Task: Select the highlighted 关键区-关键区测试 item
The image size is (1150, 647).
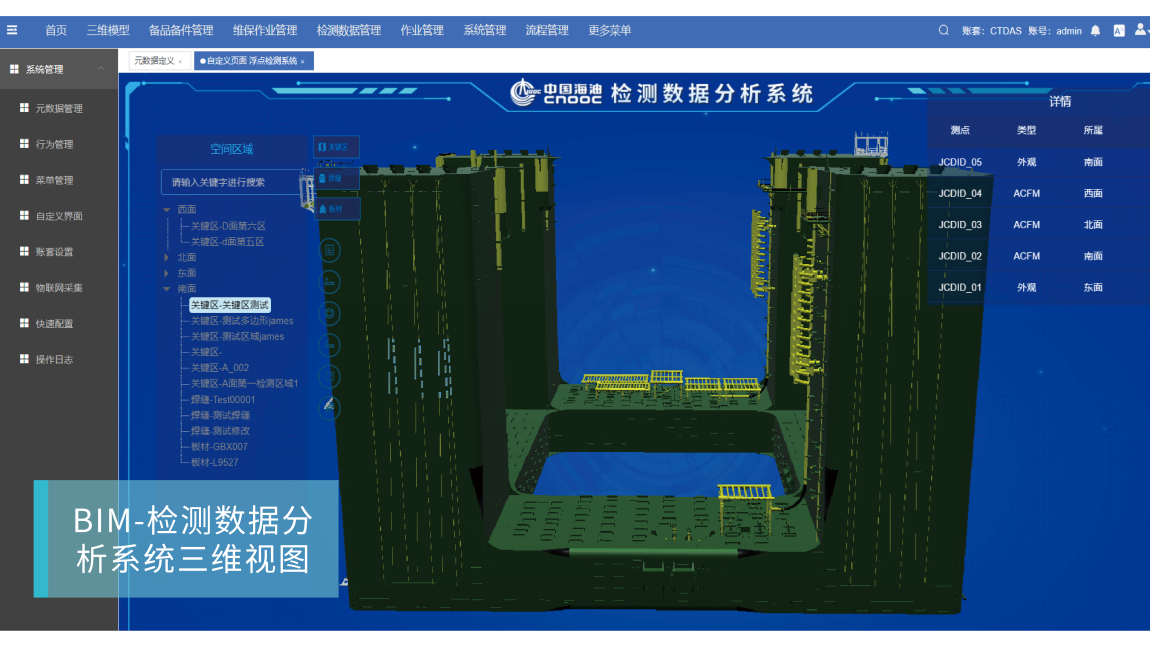Action: coord(230,304)
